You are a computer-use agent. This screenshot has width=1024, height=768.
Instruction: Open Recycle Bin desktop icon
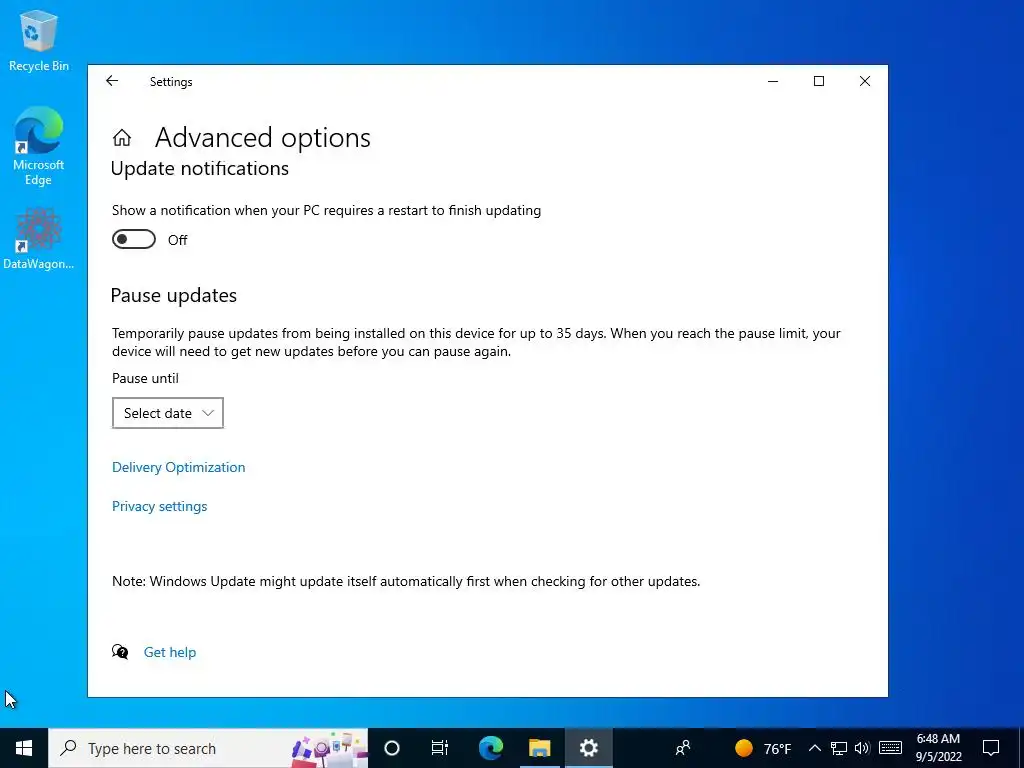[x=39, y=40]
